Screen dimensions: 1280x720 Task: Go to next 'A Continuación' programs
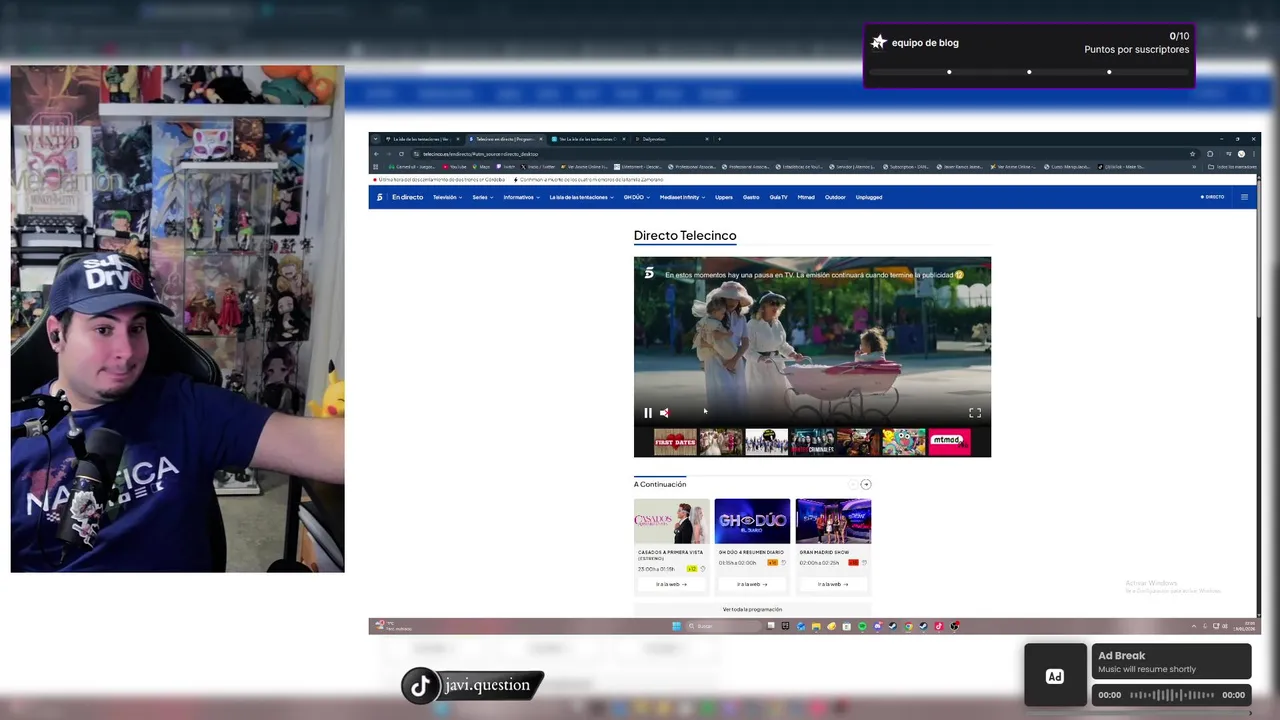coord(866,484)
